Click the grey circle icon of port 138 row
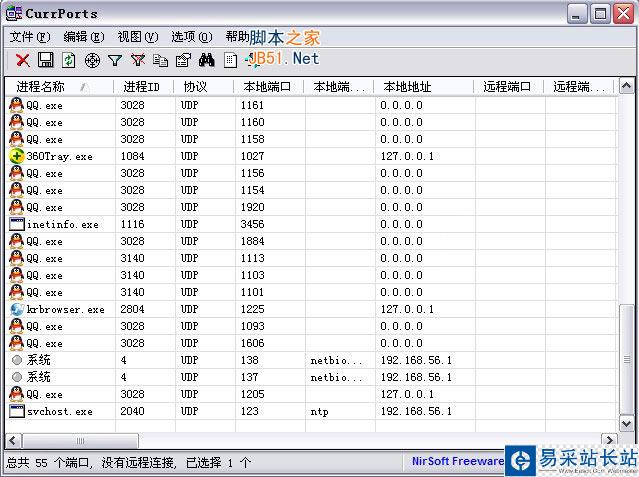 tap(17, 360)
